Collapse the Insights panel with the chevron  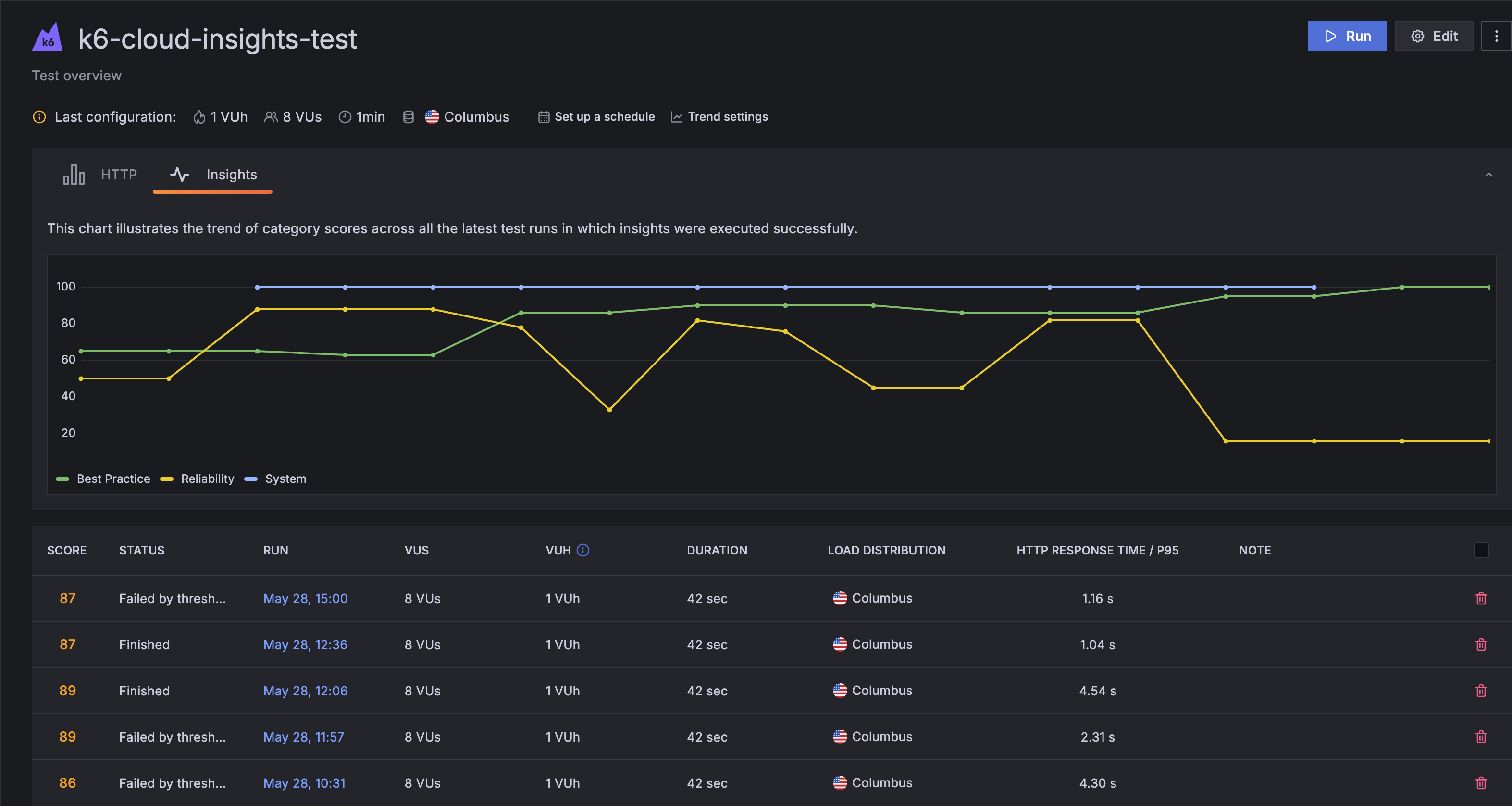pyautogui.click(x=1488, y=175)
